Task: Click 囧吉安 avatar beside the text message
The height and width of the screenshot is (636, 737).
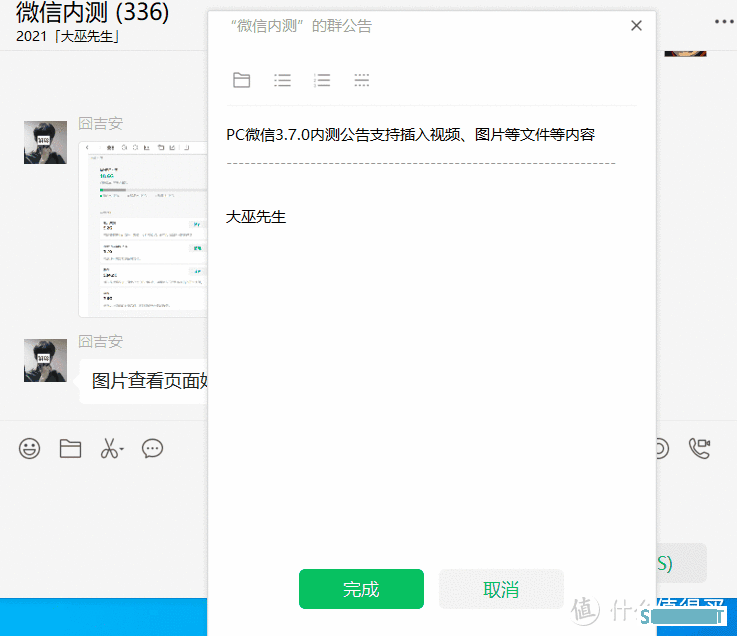Action: pyautogui.click(x=45, y=361)
